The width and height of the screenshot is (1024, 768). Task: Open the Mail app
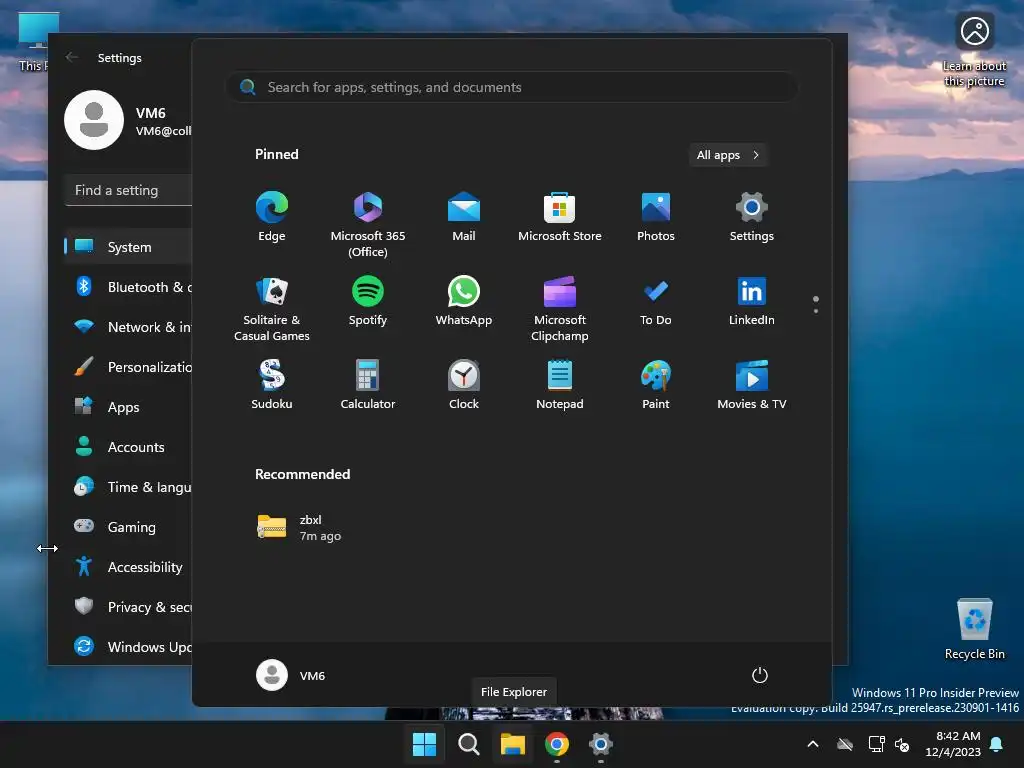point(464,217)
